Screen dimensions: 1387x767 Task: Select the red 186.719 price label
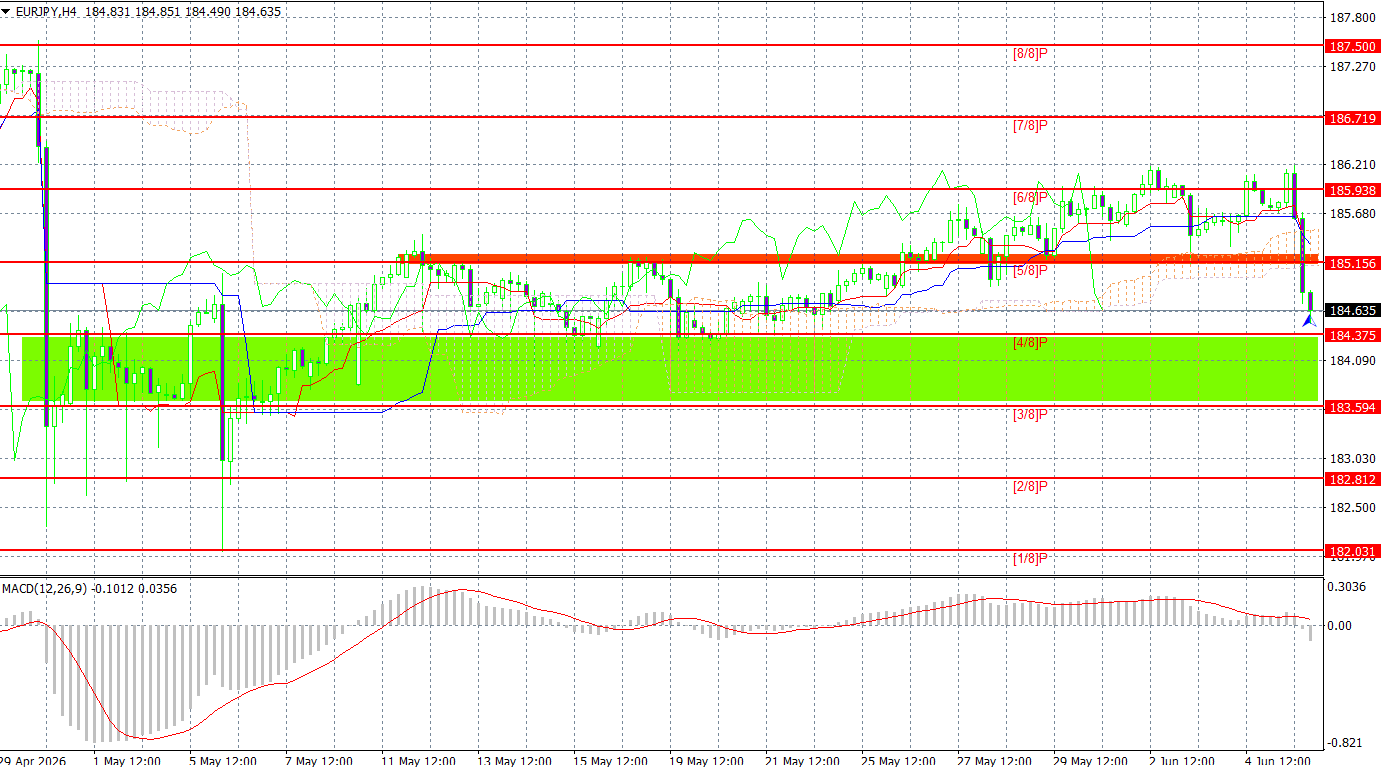click(1352, 118)
